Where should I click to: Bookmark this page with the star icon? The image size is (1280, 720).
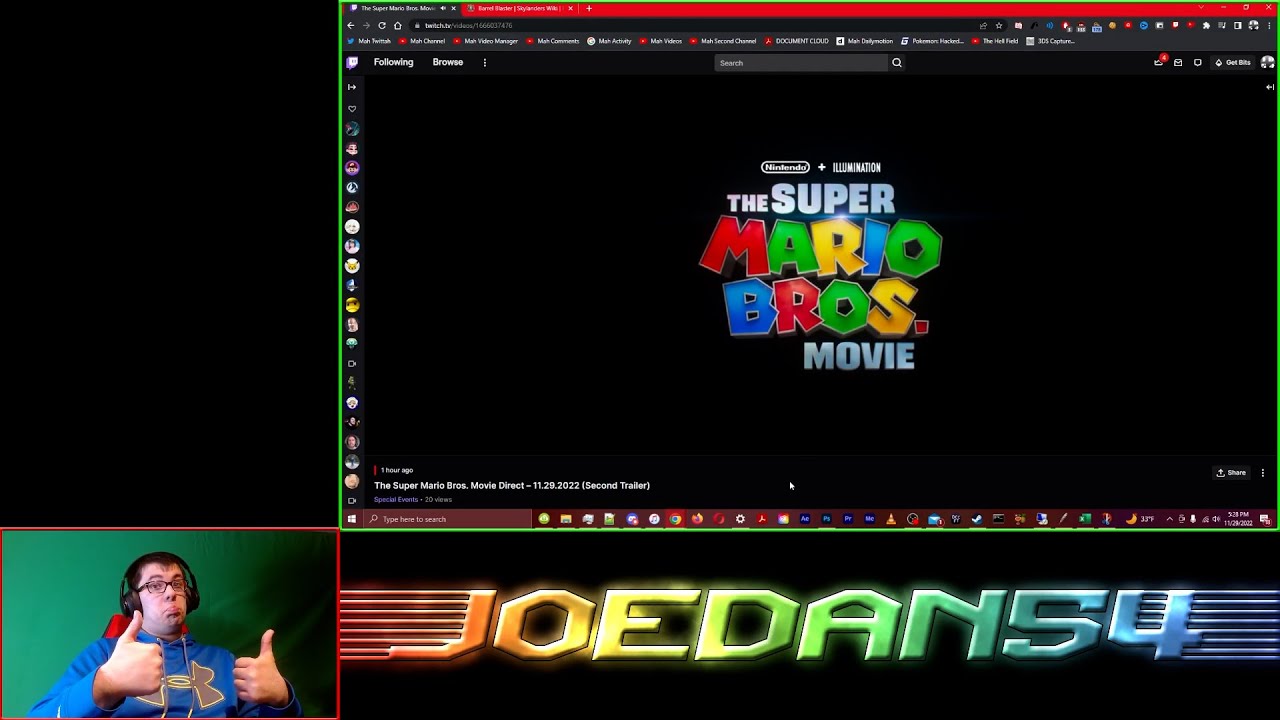(x=999, y=25)
